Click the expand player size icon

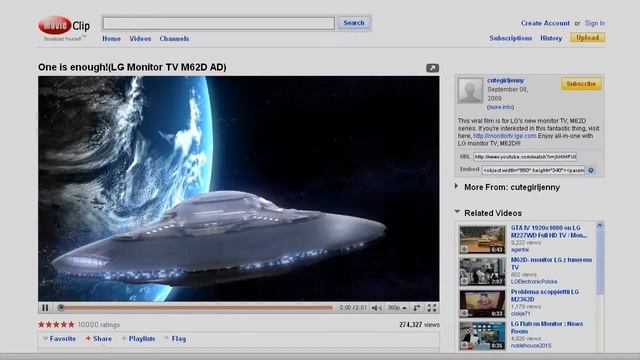(x=417, y=308)
